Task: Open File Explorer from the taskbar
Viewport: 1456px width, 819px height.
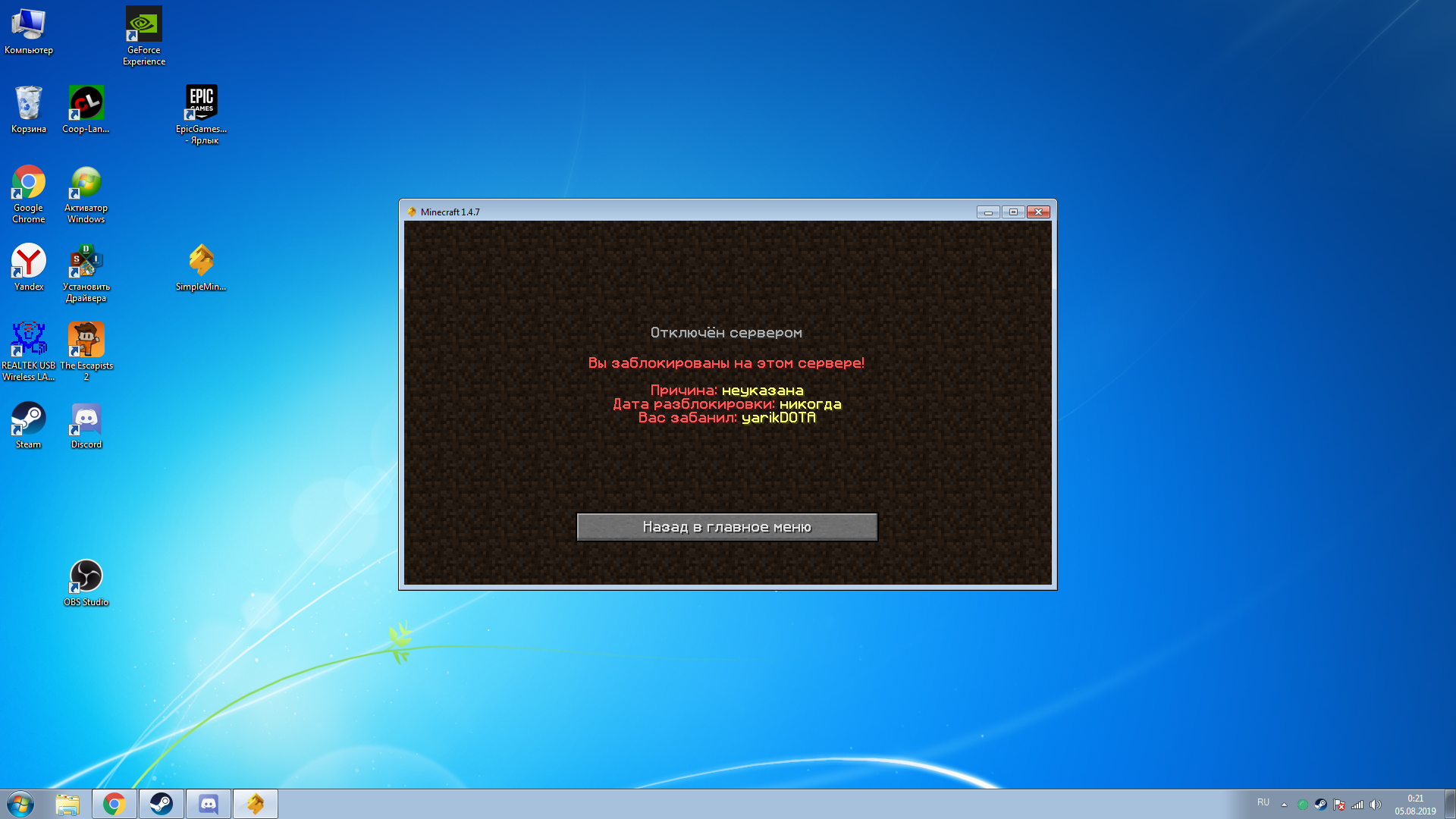Action: 67,804
